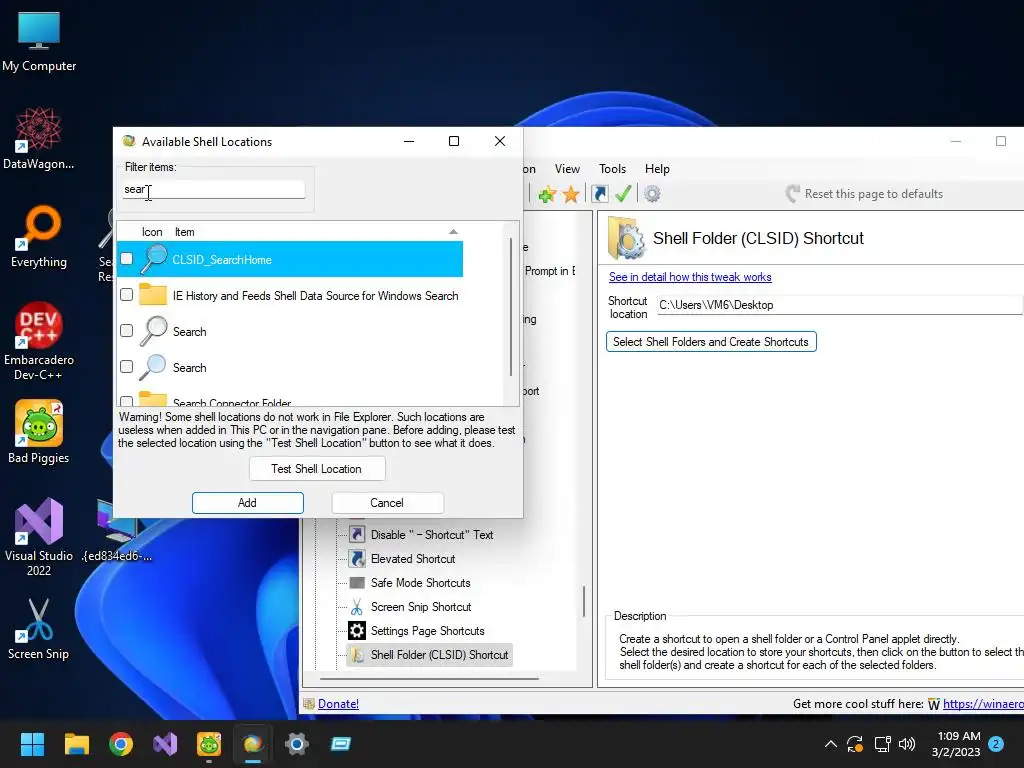Launch the Bad Piggies desktop icon
1024x768 pixels.
(x=39, y=432)
